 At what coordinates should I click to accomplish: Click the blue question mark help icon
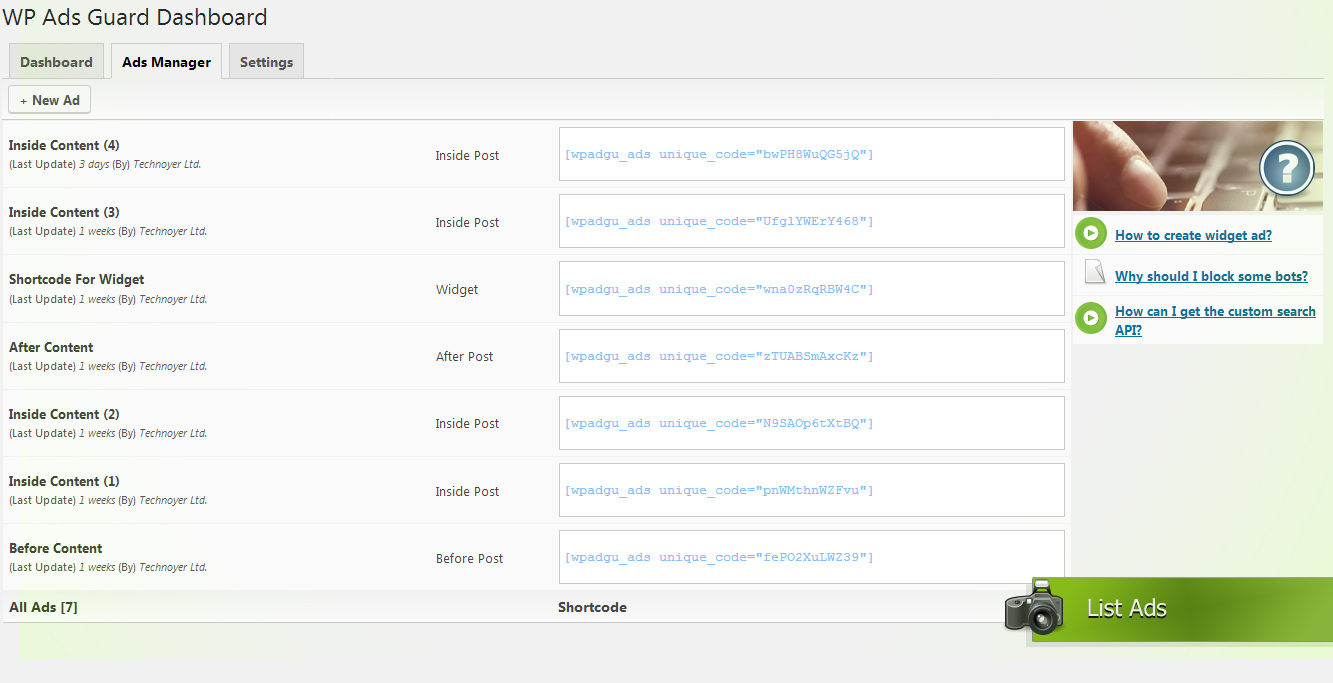pyautogui.click(x=1286, y=167)
